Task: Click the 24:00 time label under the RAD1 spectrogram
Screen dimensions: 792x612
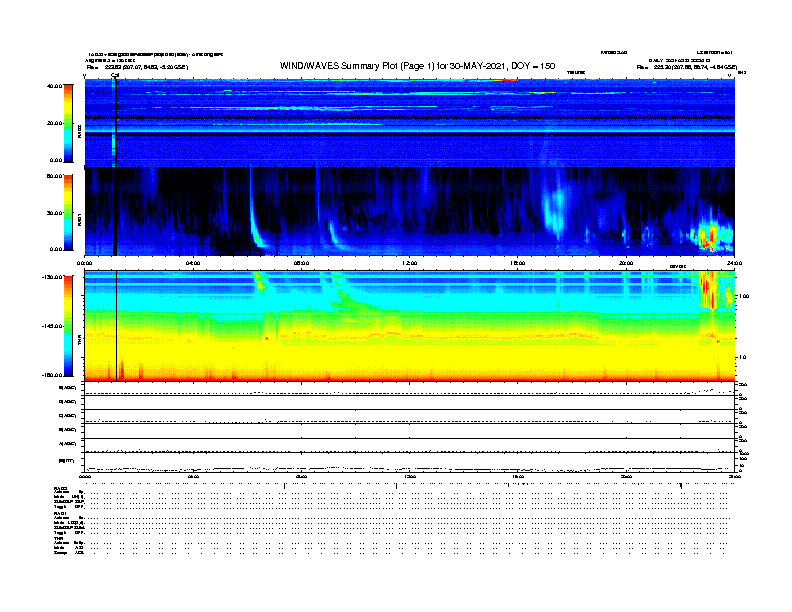Action: tap(734, 263)
